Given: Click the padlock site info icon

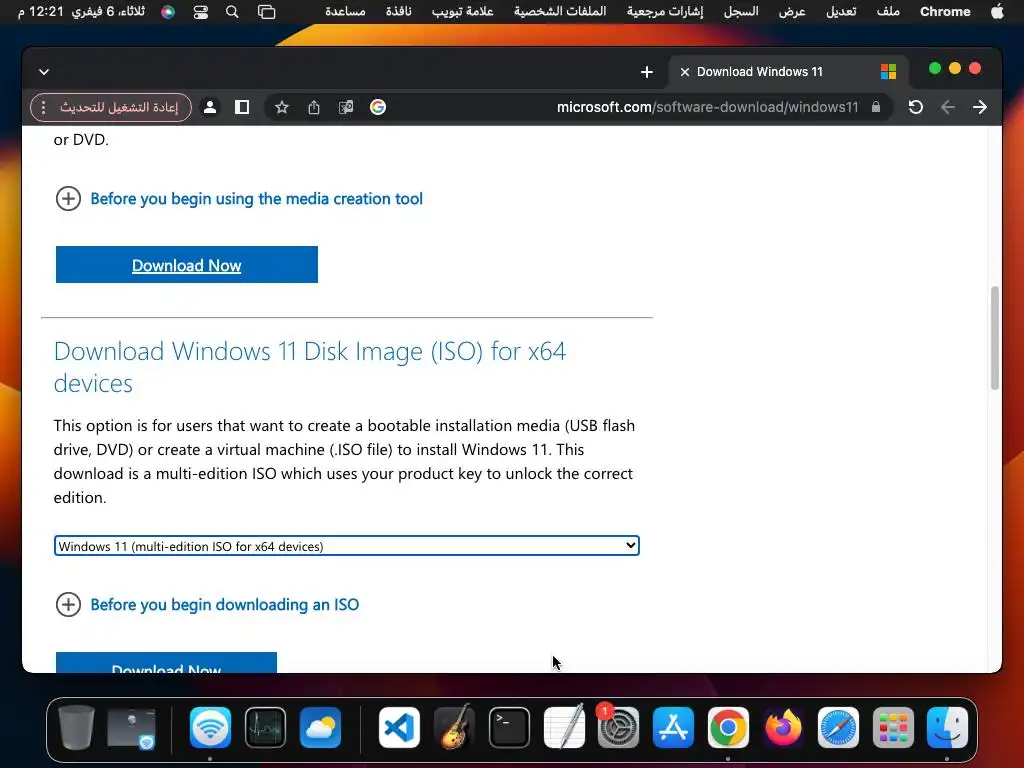Looking at the screenshot, I should (876, 107).
